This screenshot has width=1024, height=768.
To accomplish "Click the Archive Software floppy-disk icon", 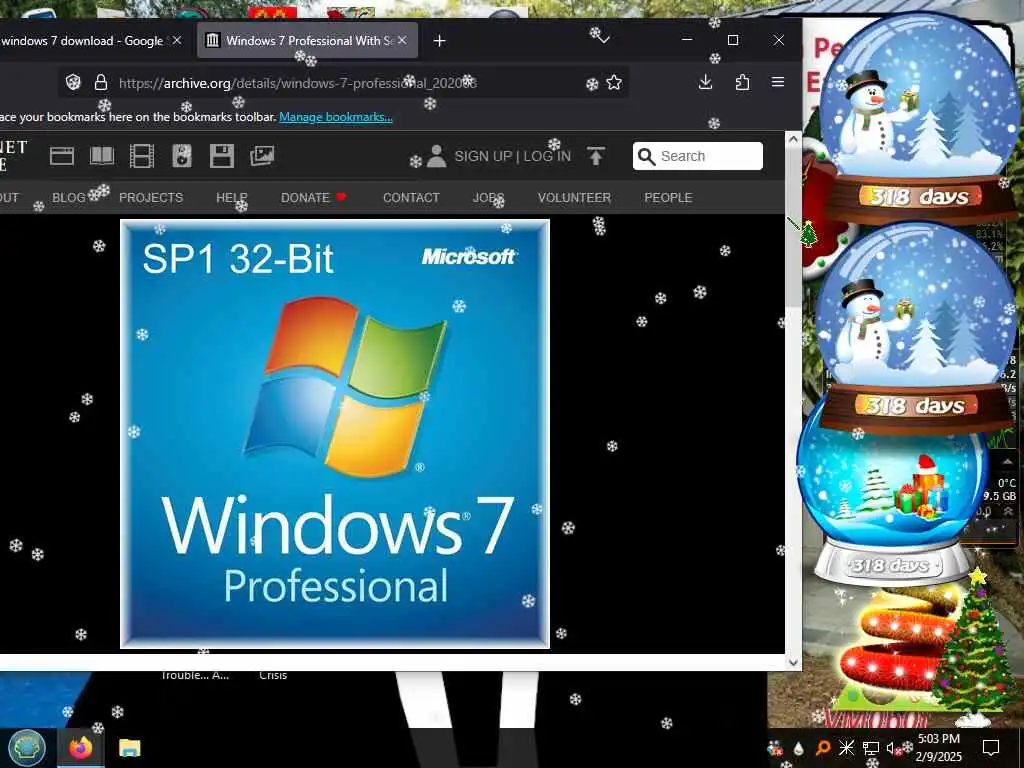I will (x=222, y=156).
